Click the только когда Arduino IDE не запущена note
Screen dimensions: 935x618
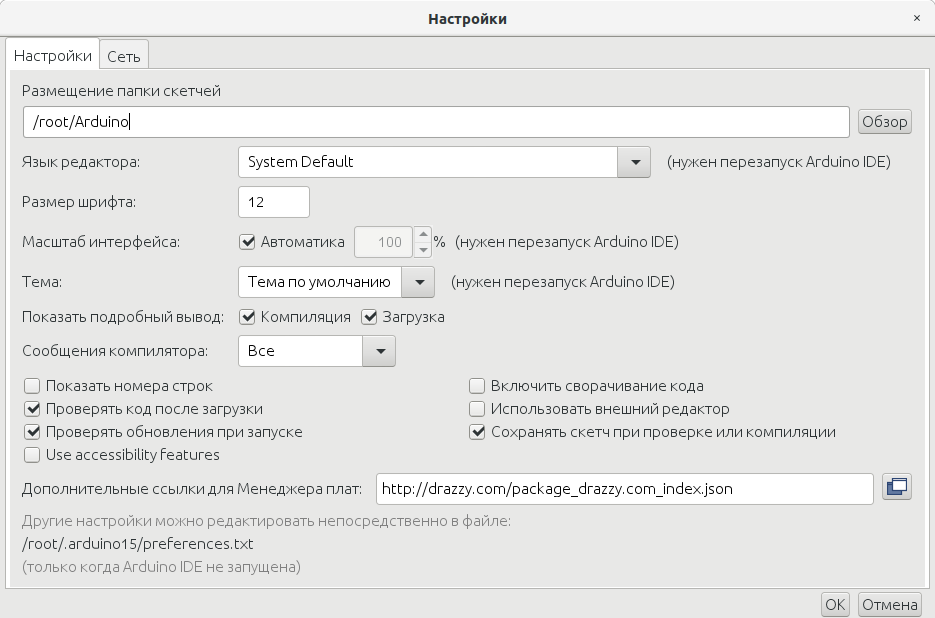click(161, 566)
